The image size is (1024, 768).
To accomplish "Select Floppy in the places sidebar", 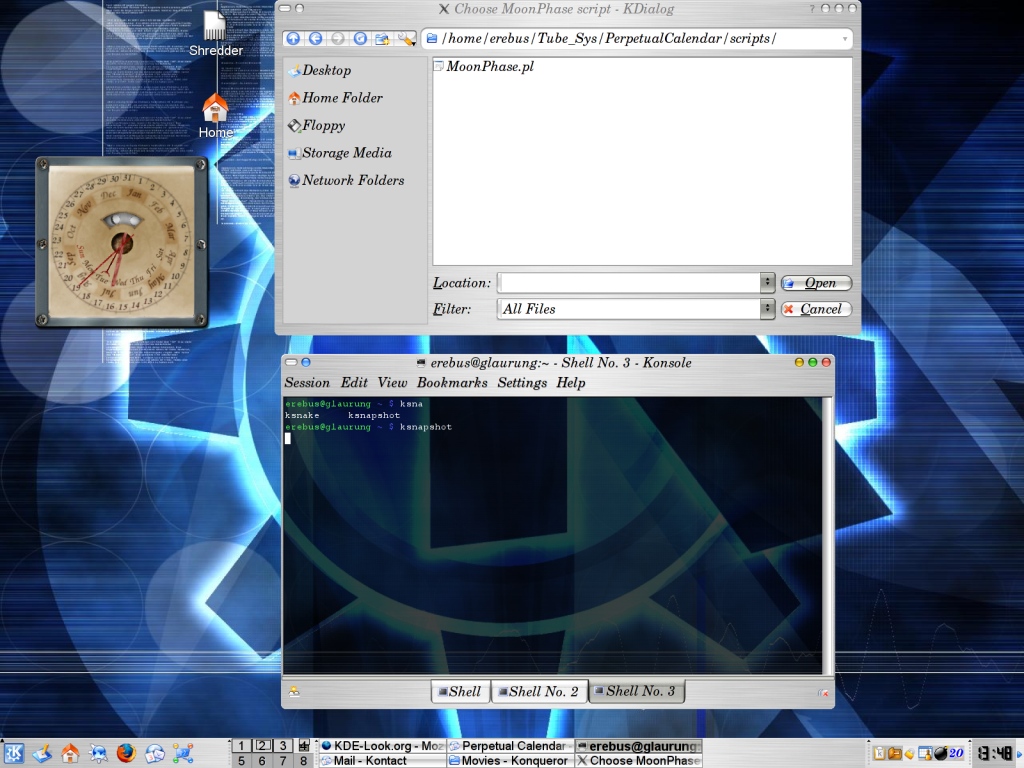I will coord(316,125).
